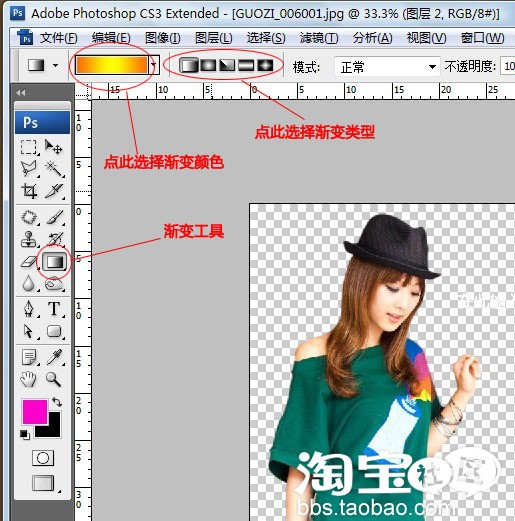Image resolution: width=515 pixels, height=521 pixels.
Task: Open the 窗口(W) menu
Action: [482, 38]
